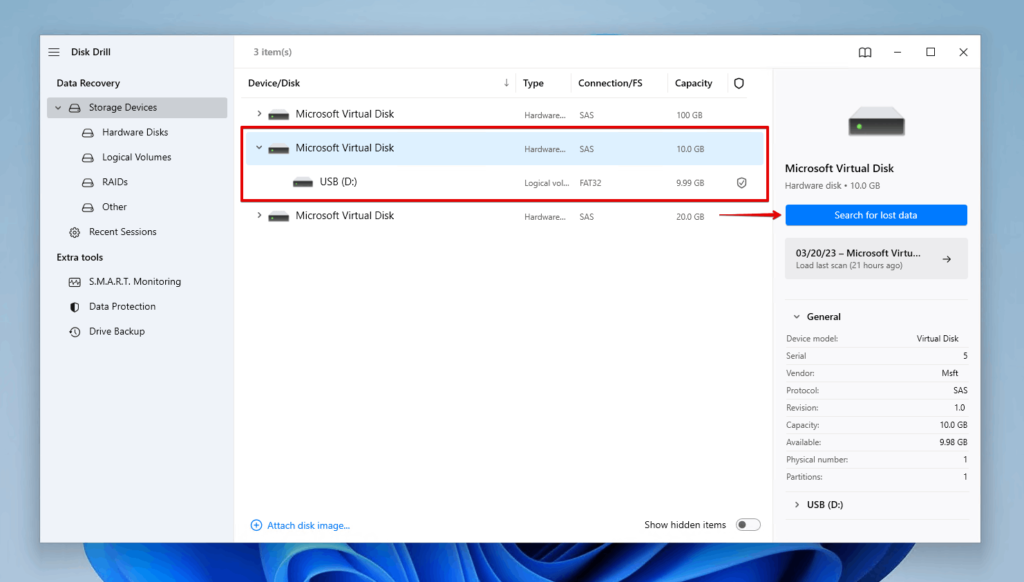The image size is (1024, 582).
Task: Open the hamburger menu in Disk Drill
Action: (53, 51)
